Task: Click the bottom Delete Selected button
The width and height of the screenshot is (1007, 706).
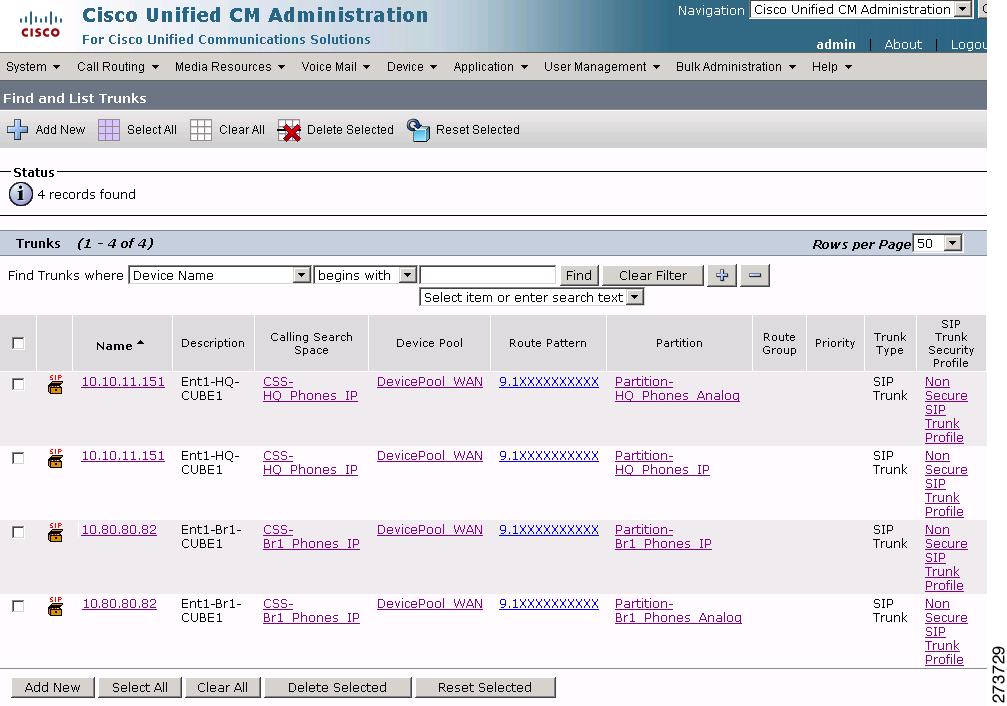Action: (x=337, y=687)
